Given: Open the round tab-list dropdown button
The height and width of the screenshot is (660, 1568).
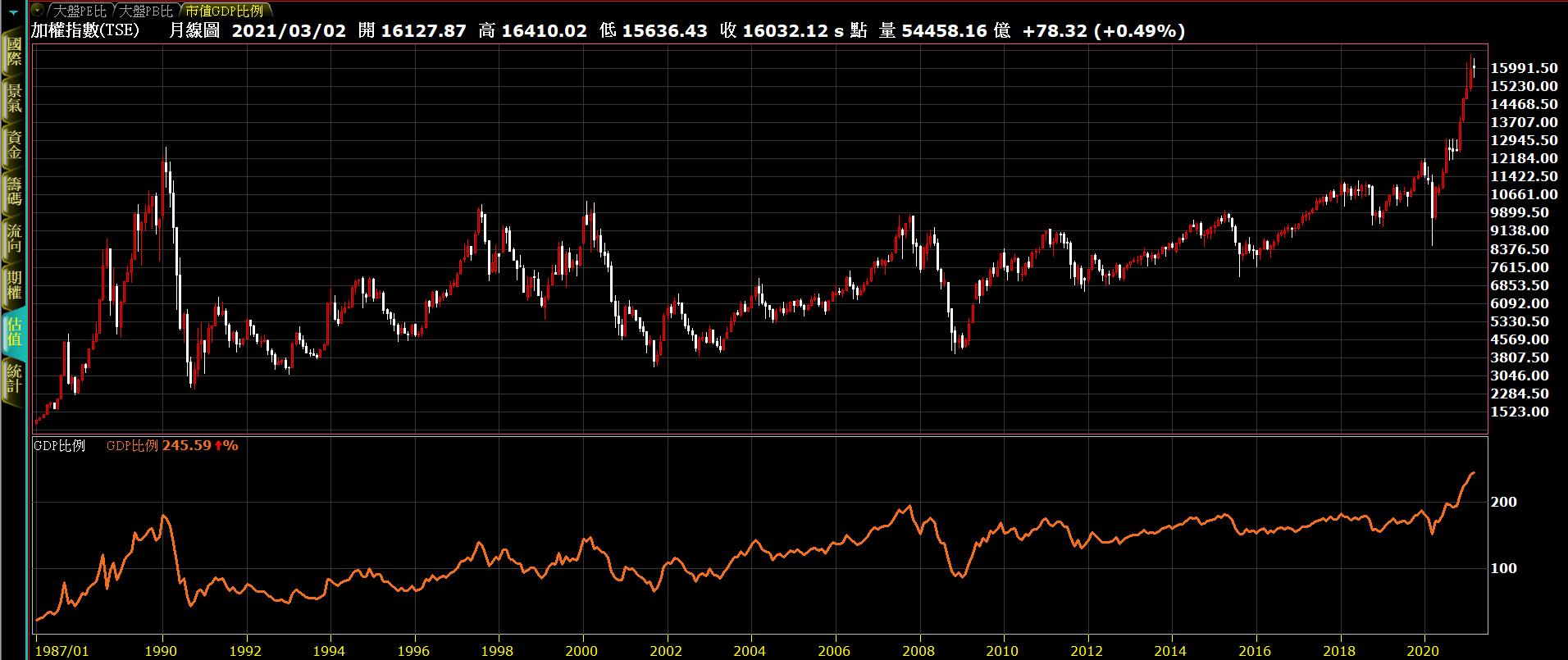Looking at the screenshot, I should coord(37,11).
